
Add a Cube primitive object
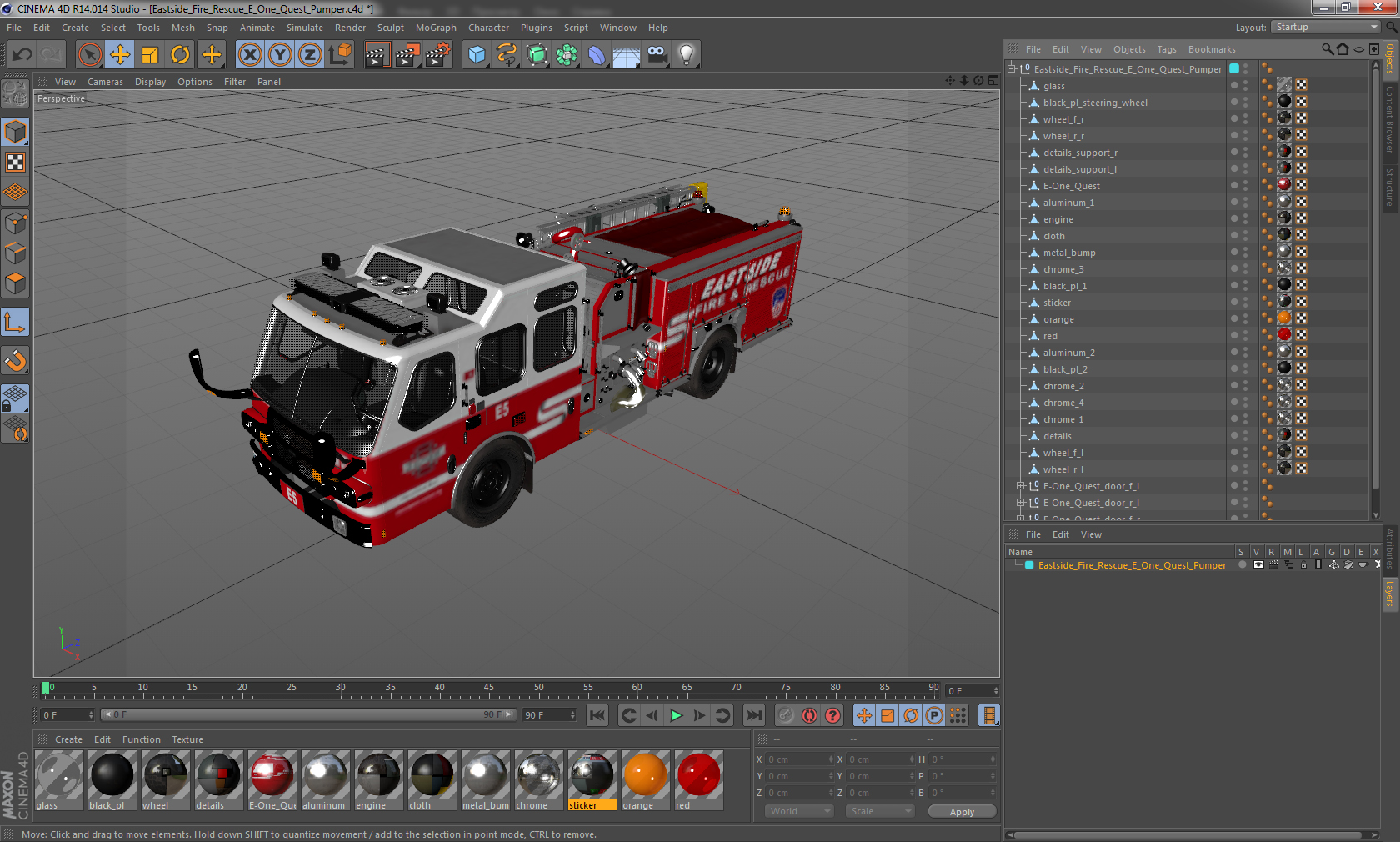click(x=477, y=55)
